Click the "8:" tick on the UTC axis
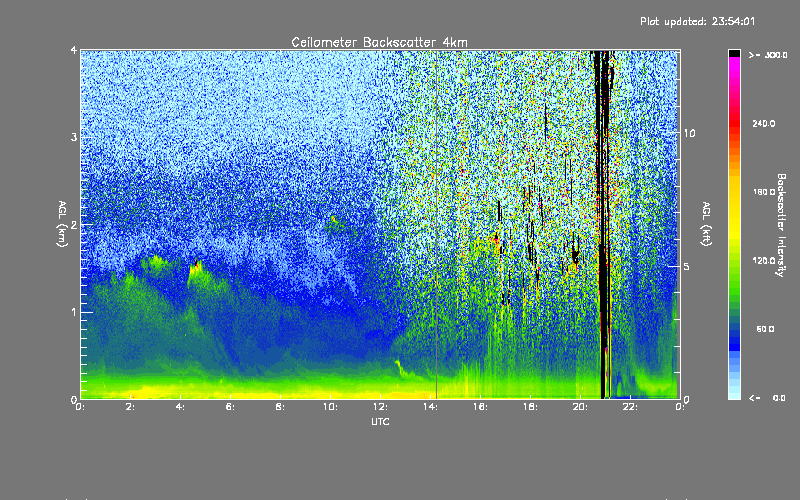Screen dimensions: 800x500 pyautogui.click(x=280, y=407)
